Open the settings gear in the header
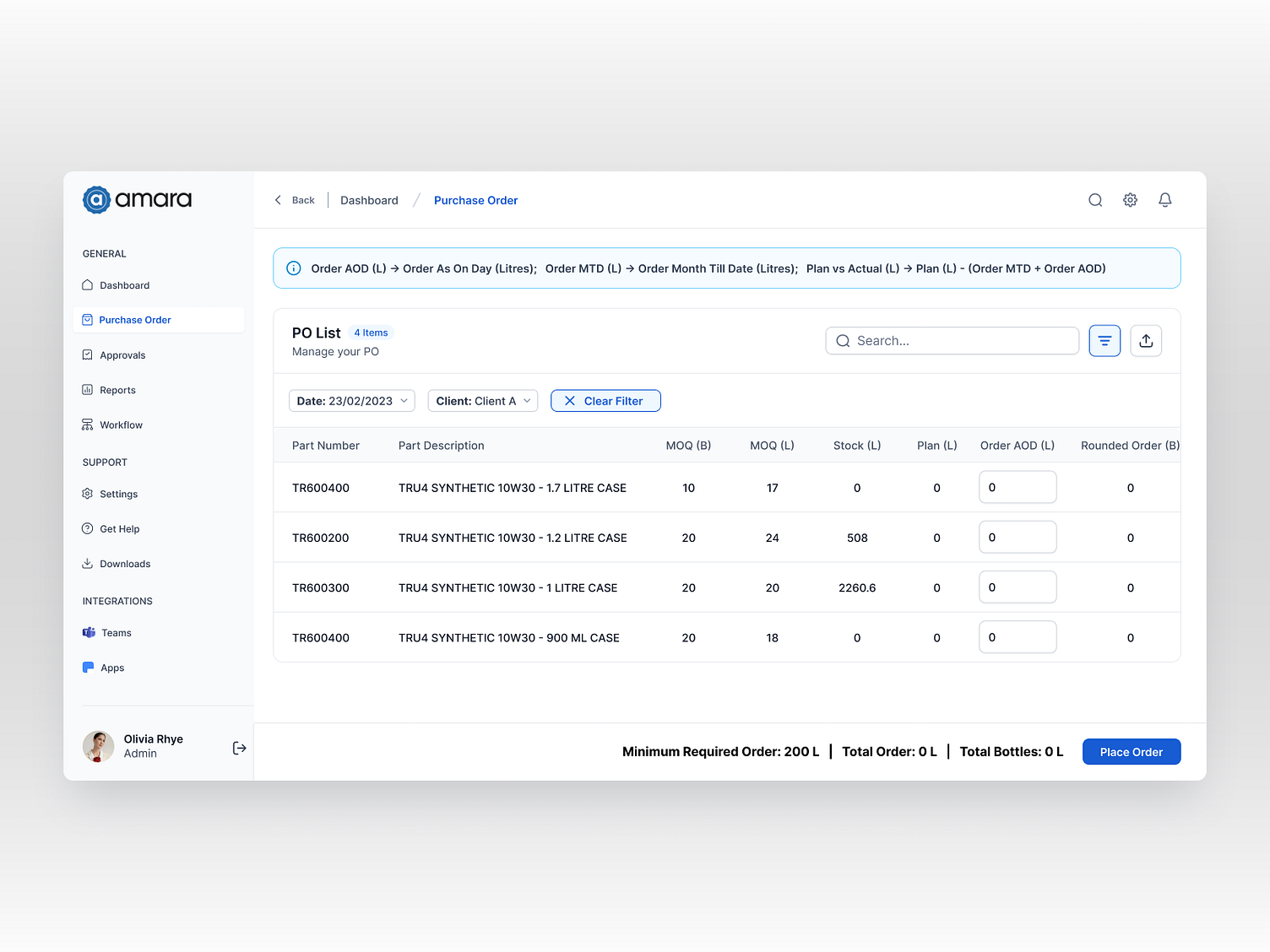Image resolution: width=1270 pixels, height=952 pixels. click(x=1130, y=200)
